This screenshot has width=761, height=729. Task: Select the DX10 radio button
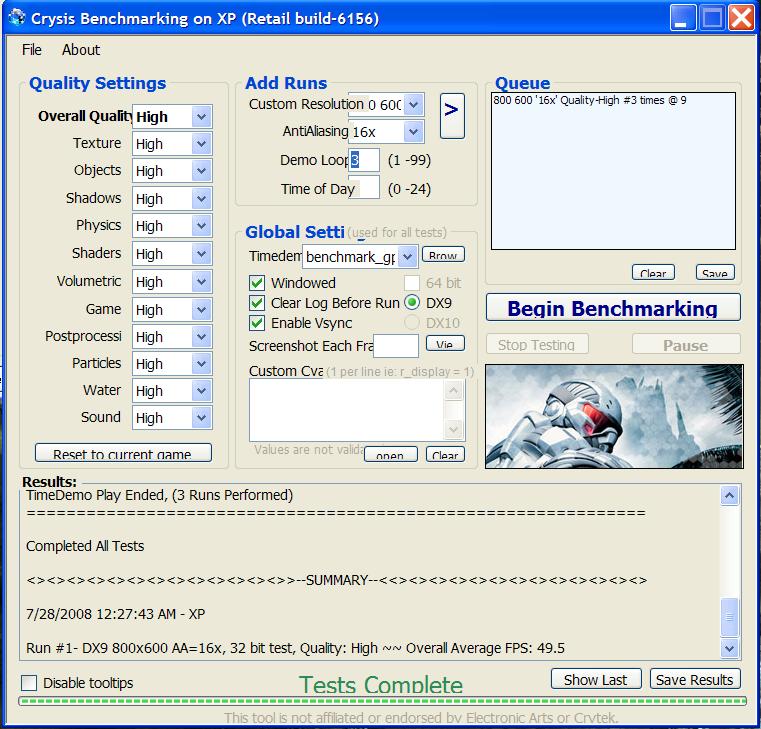[412, 323]
